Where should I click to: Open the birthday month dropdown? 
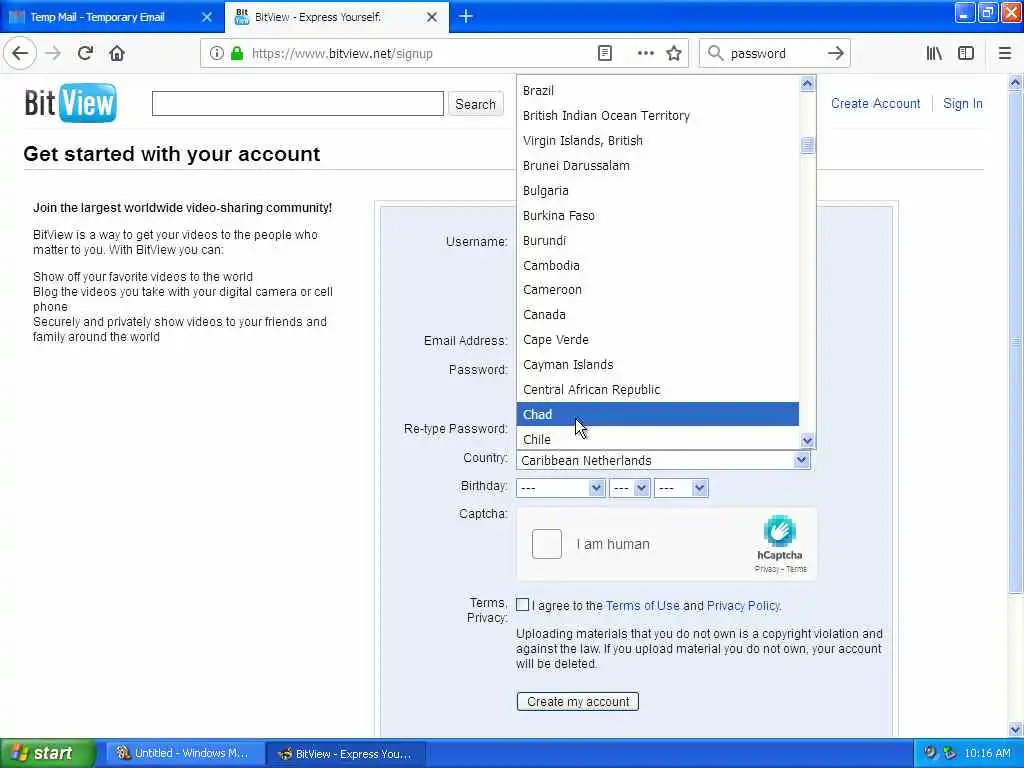click(x=560, y=488)
